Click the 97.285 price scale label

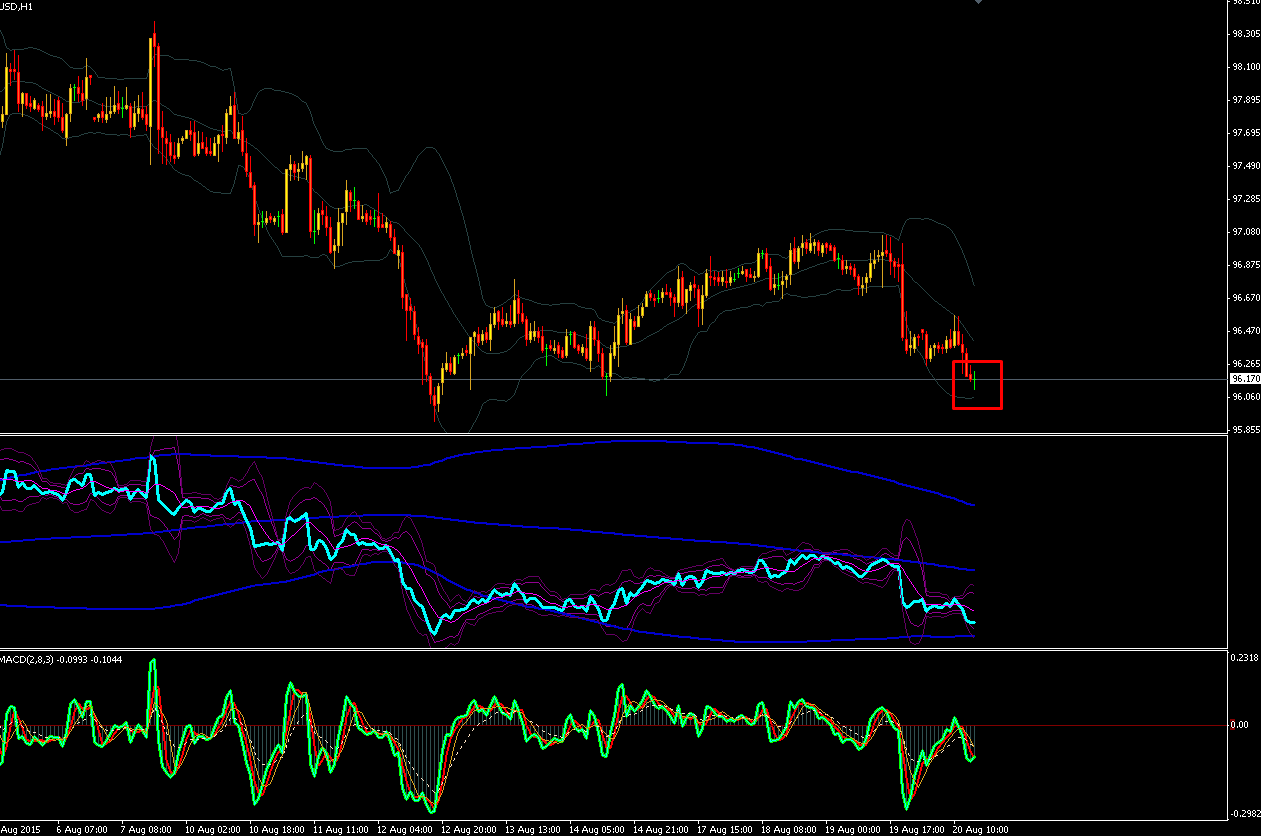tap(1245, 198)
